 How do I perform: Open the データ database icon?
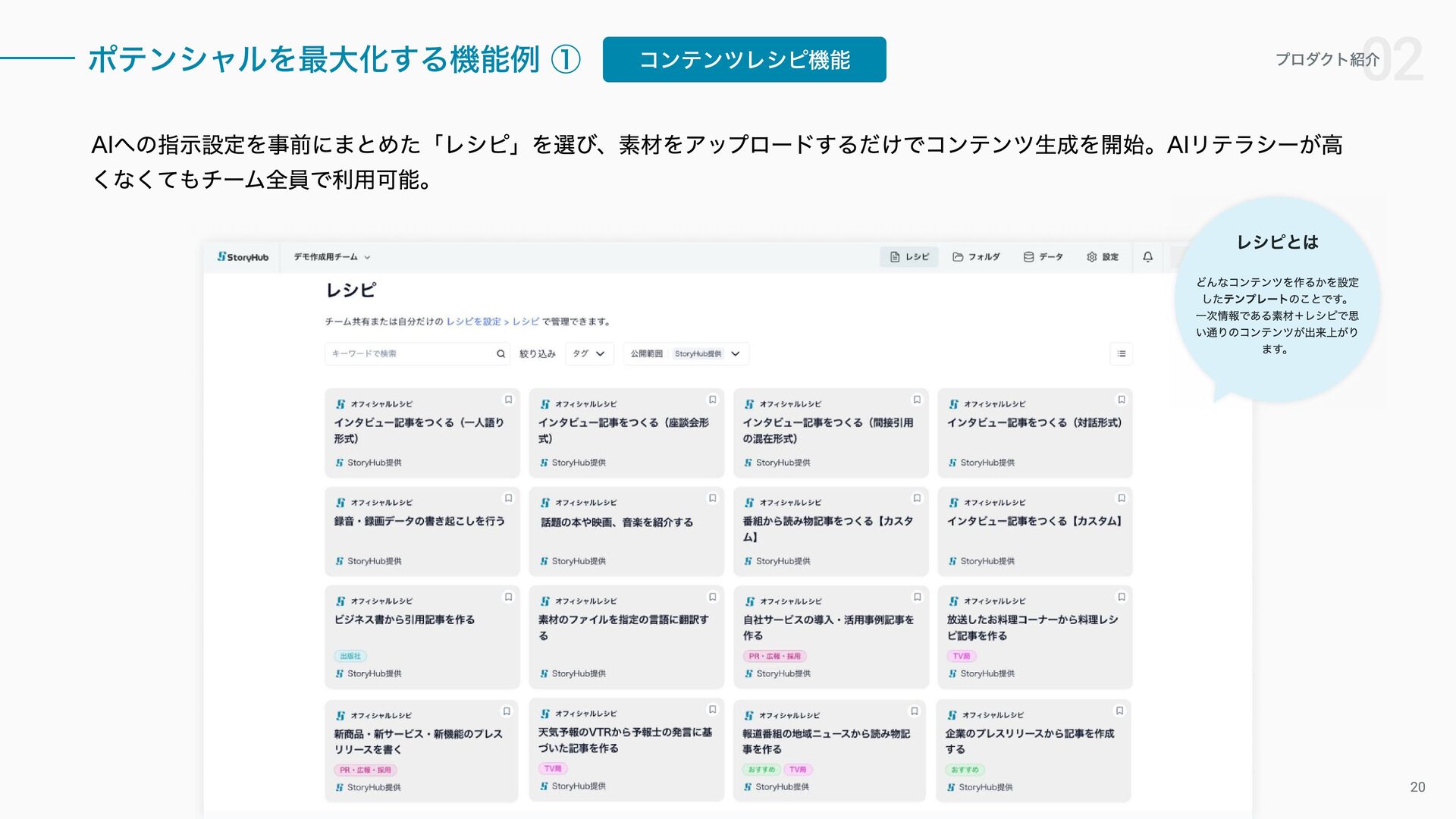pos(1028,257)
